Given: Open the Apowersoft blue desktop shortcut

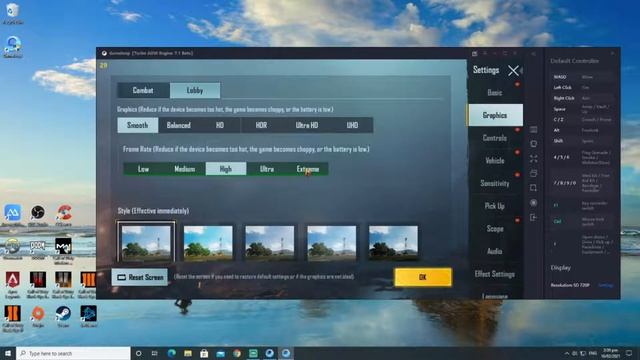Looking at the screenshot, I should tap(13, 215).
